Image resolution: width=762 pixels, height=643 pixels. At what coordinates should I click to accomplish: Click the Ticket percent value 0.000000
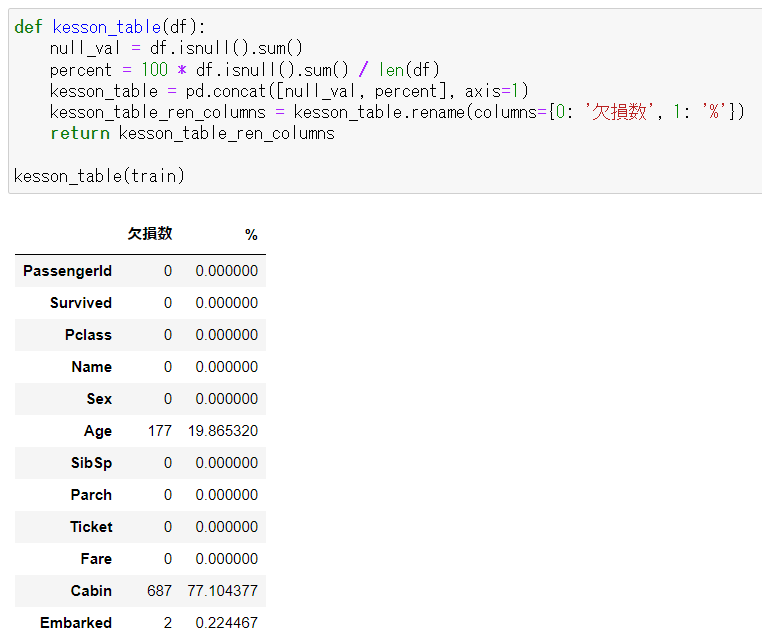(227, 527)
